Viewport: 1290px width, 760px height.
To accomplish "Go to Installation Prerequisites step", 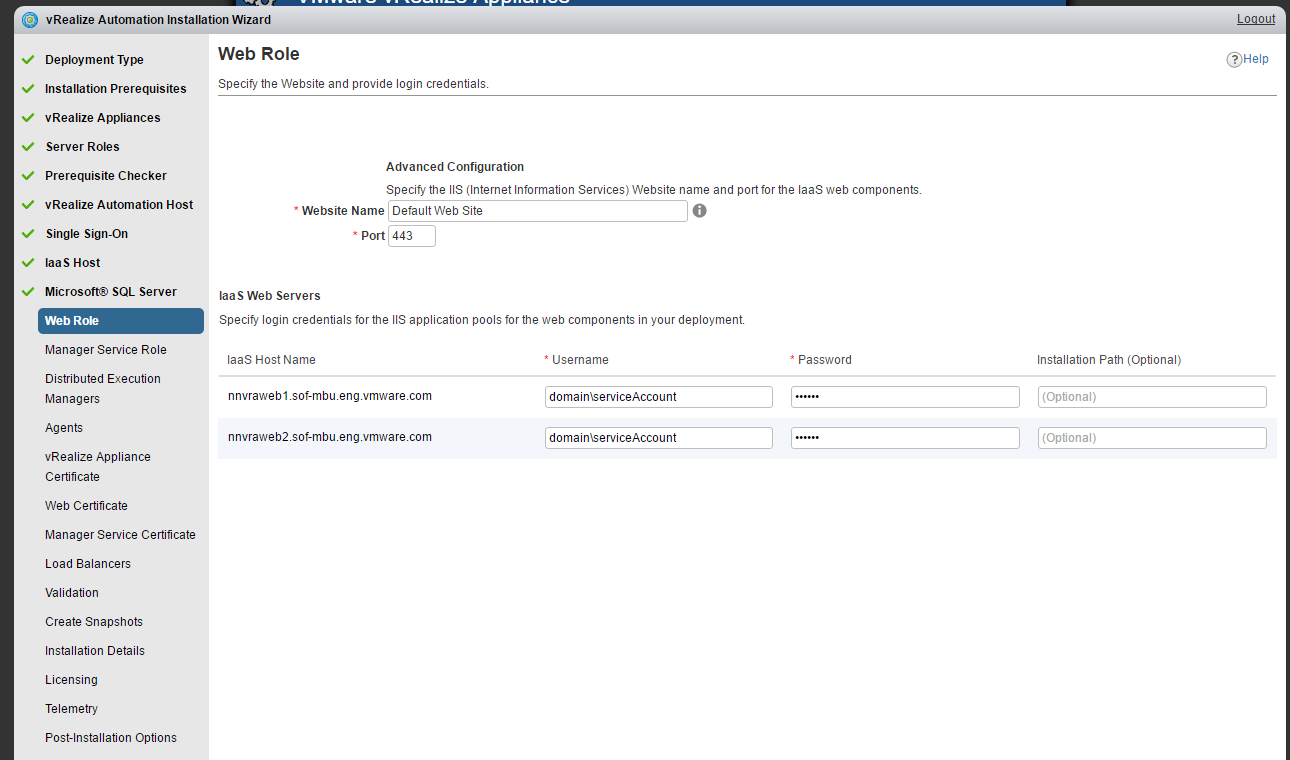I will 116,89.
